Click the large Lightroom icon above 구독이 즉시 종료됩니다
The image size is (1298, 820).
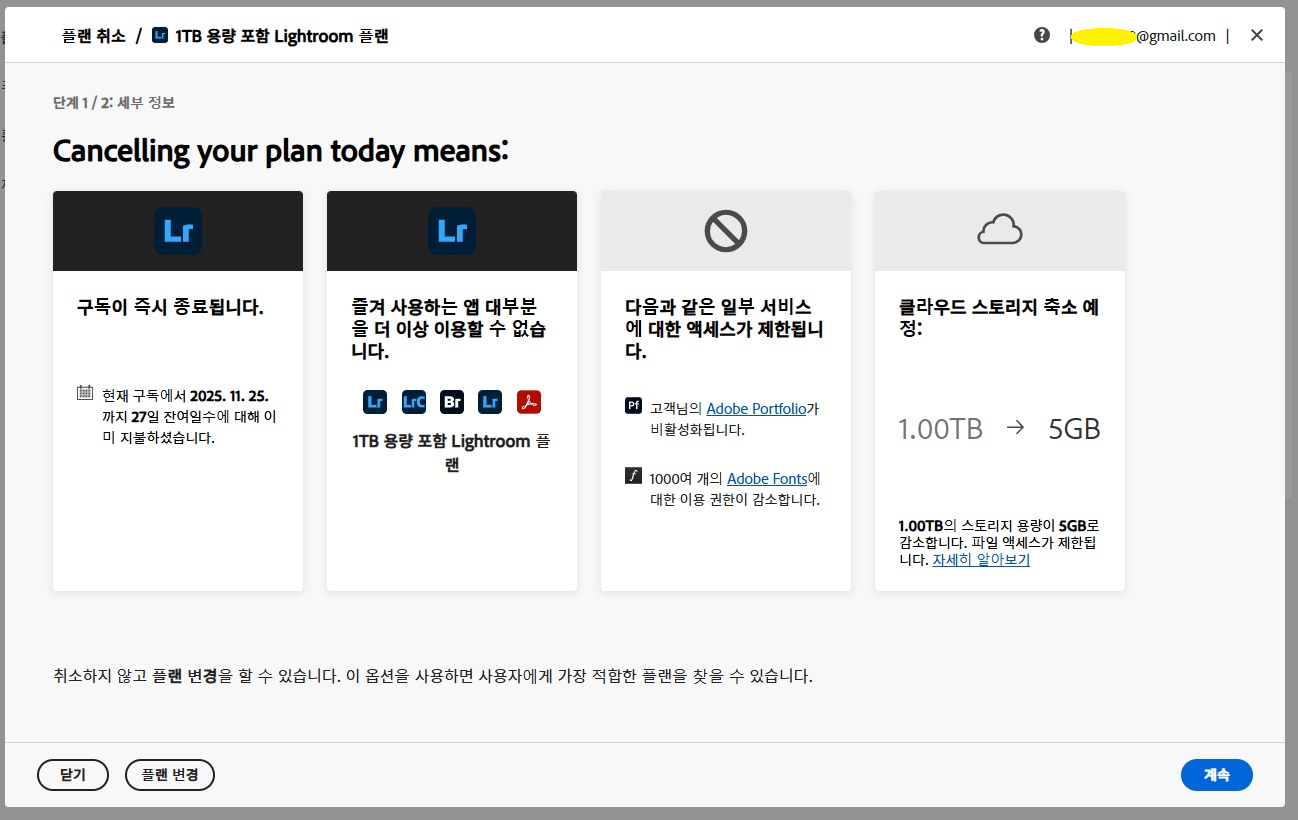(x=178, y=231)
